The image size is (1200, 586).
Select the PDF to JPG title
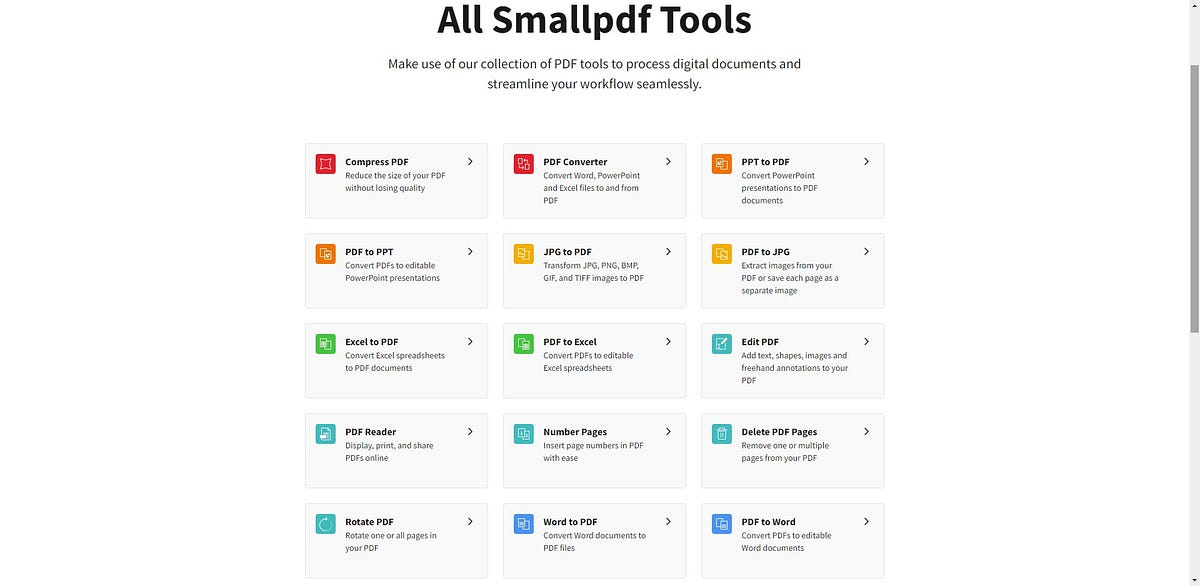pos(765,252)
